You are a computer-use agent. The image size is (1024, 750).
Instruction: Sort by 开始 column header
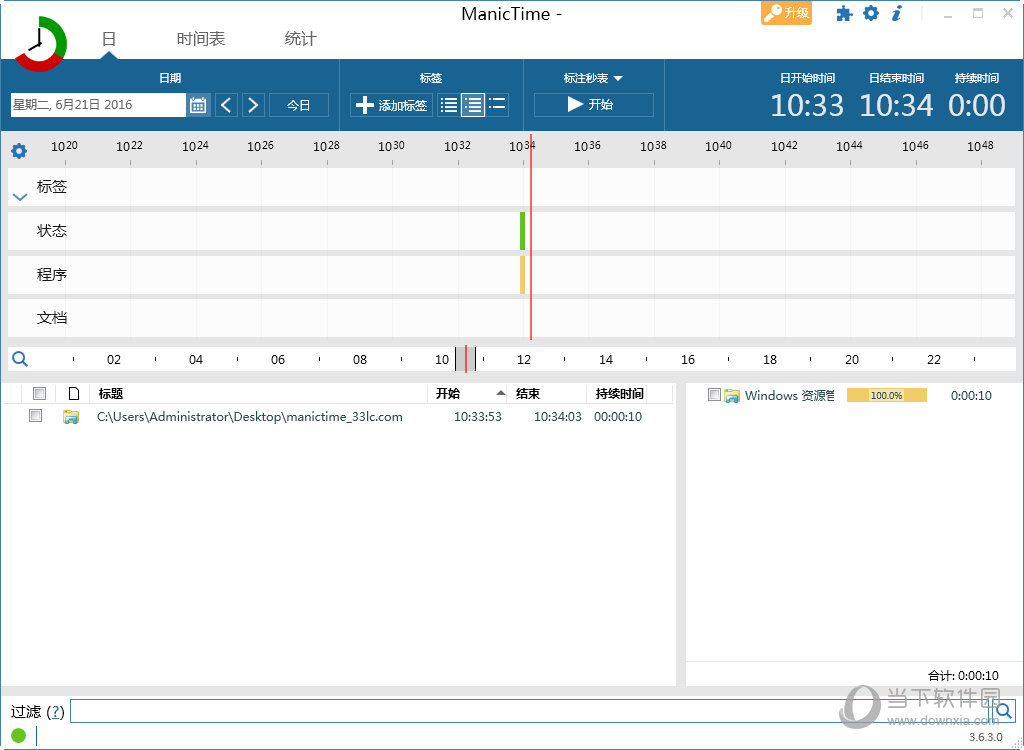(468, 393)
